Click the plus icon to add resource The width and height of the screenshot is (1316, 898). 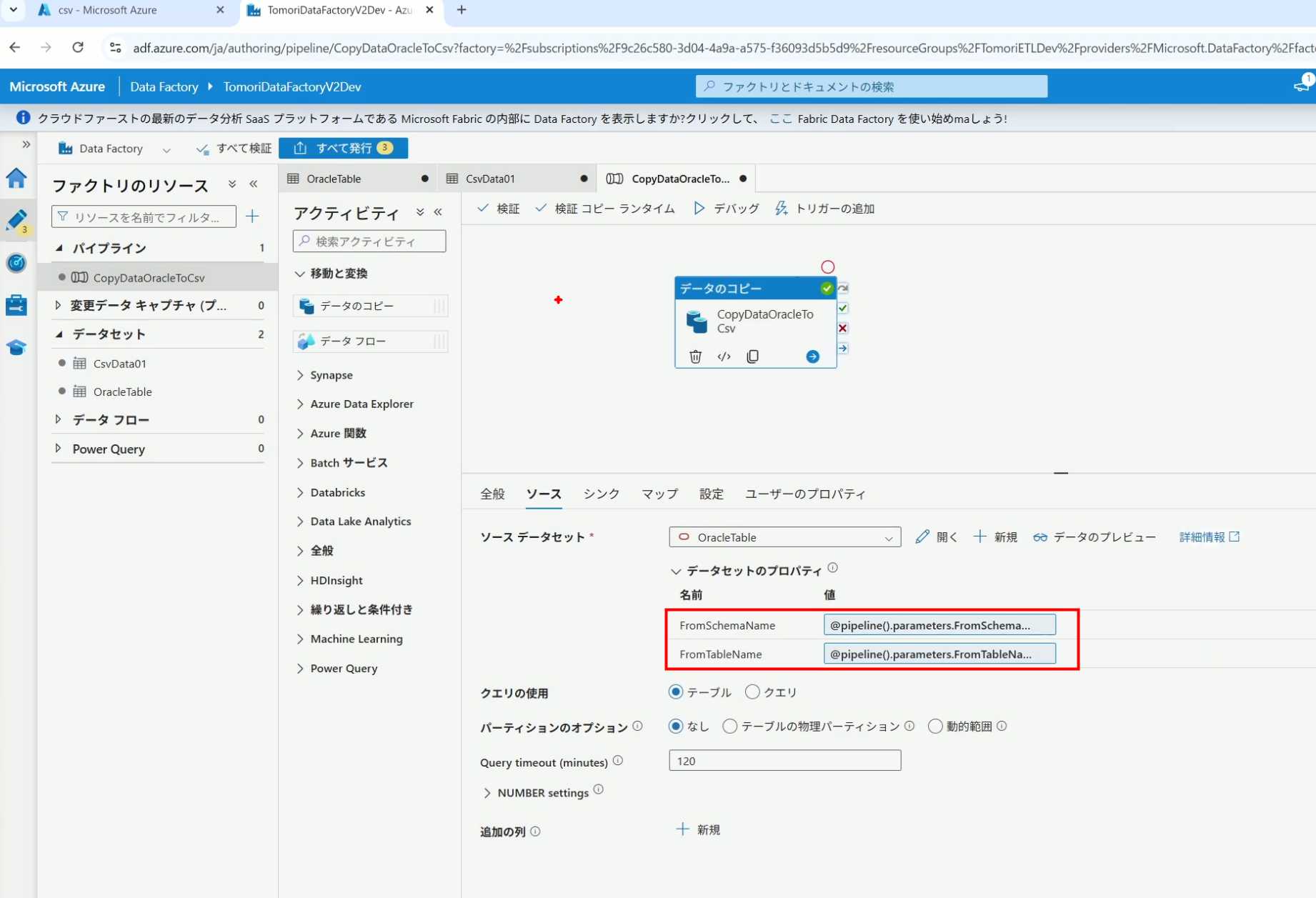click(252, 216)
